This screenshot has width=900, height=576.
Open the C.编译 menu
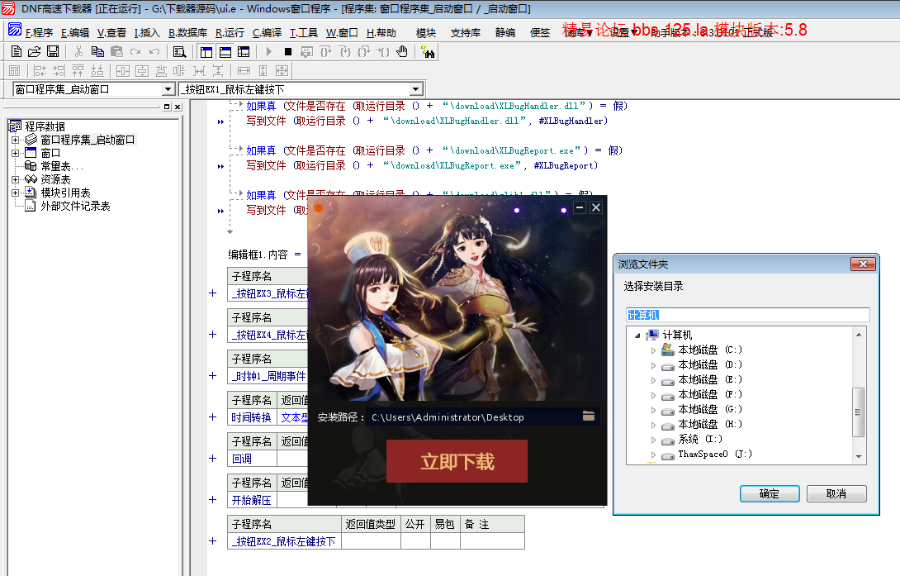coord(267,33)
